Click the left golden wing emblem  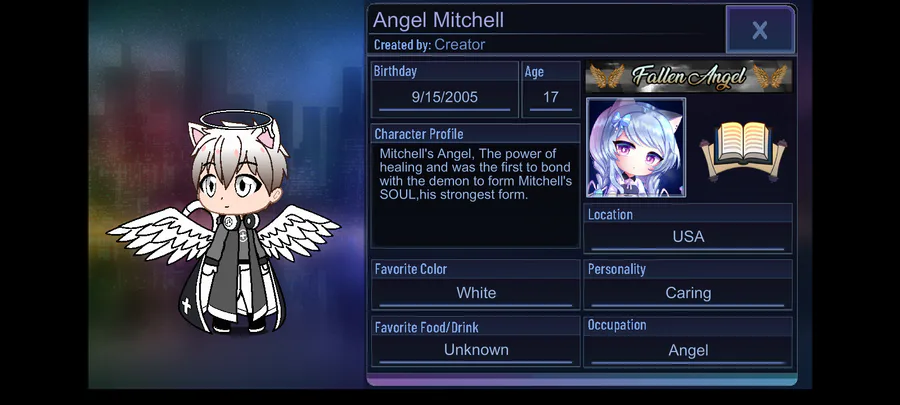pyautogui.click(x=607, y=76)
